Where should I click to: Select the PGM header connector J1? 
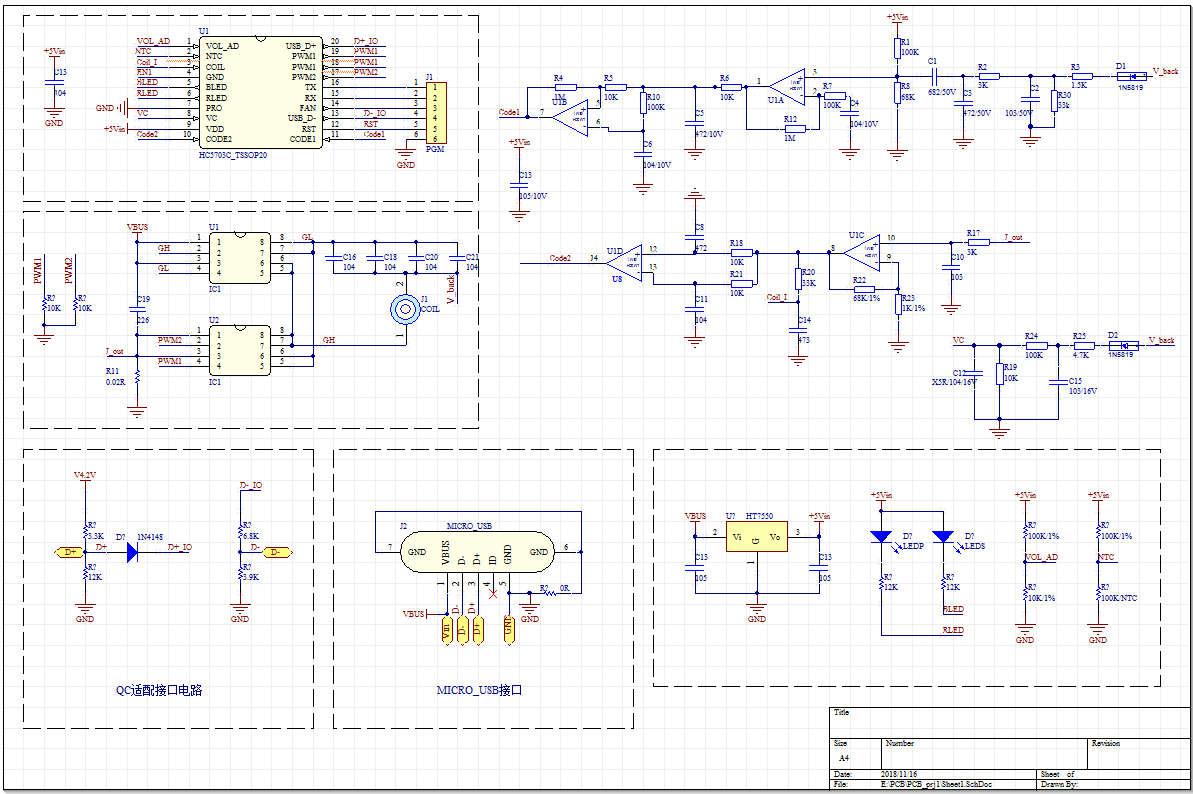(435, 113)
